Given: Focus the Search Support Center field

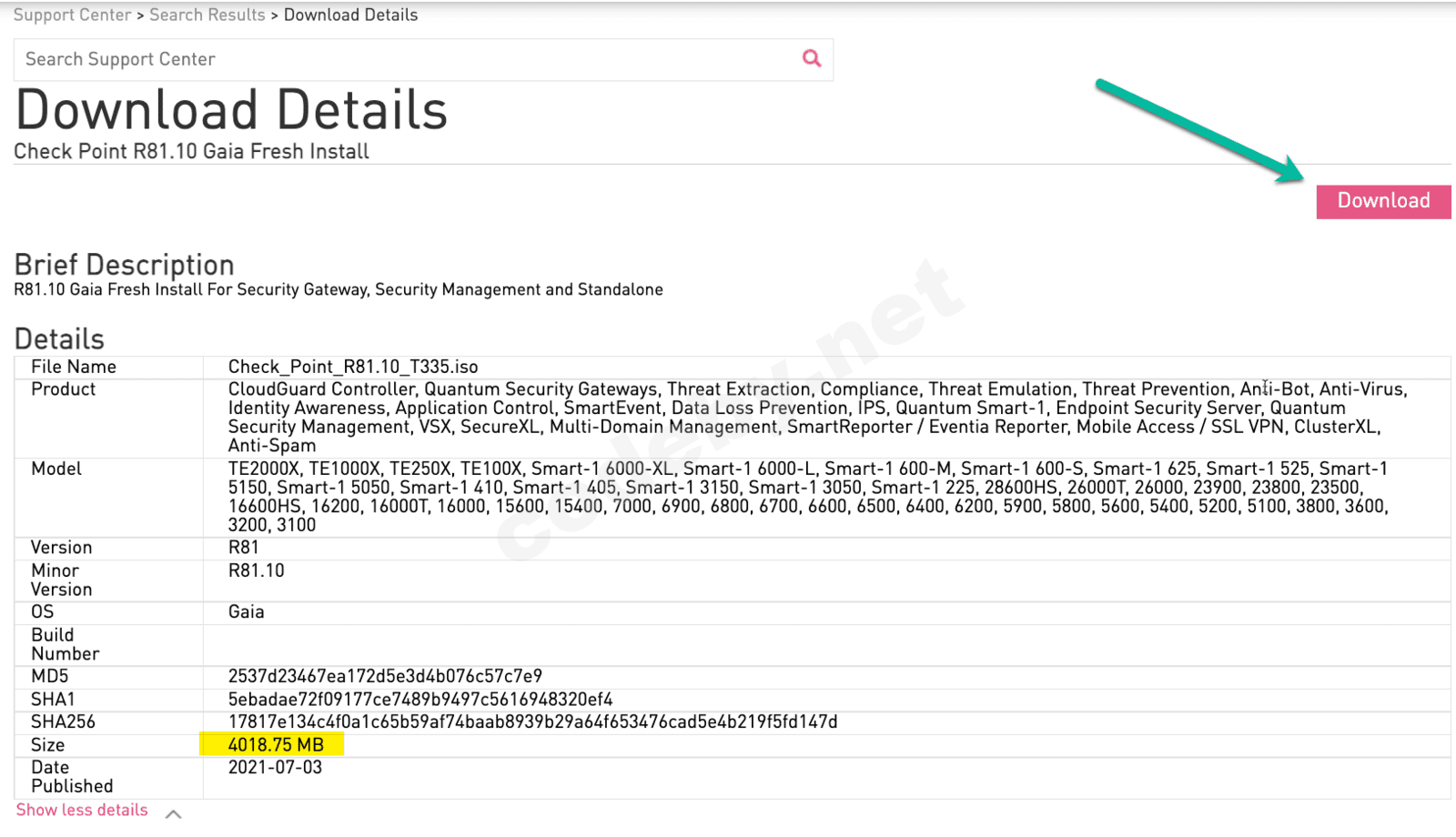Looking at the screenshot, I should [x=423, y=60].
